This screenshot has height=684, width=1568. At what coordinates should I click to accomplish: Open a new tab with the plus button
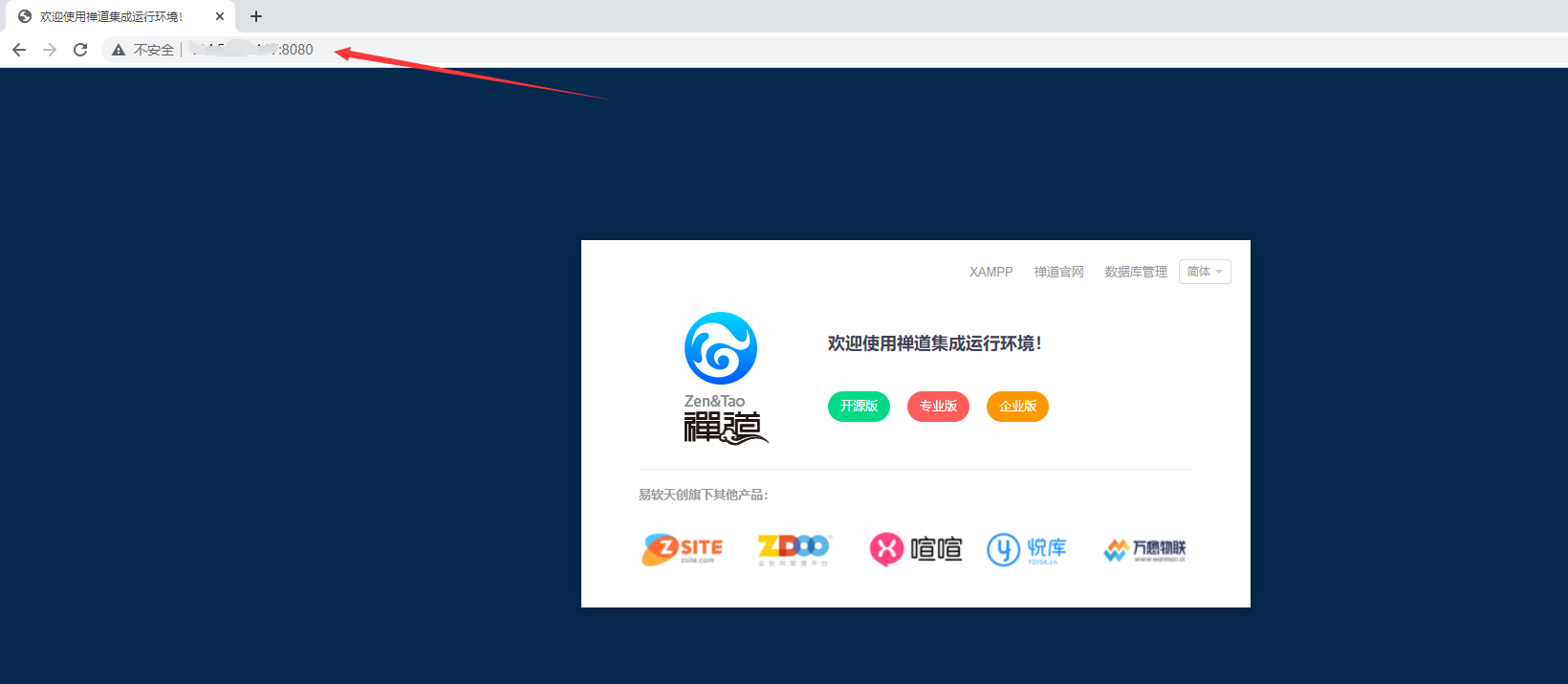[256, 16]
